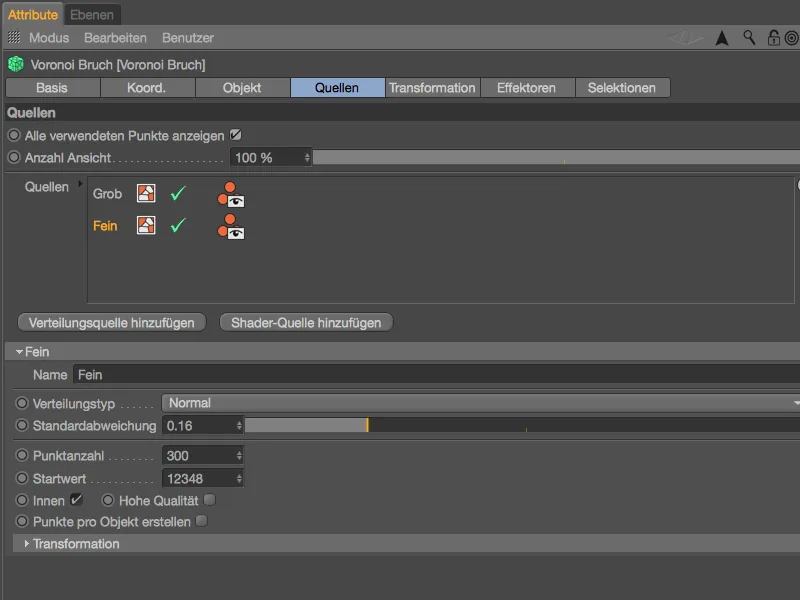Click the Punktanzahl 300 field
800x600 pixels.
point(203,456)
